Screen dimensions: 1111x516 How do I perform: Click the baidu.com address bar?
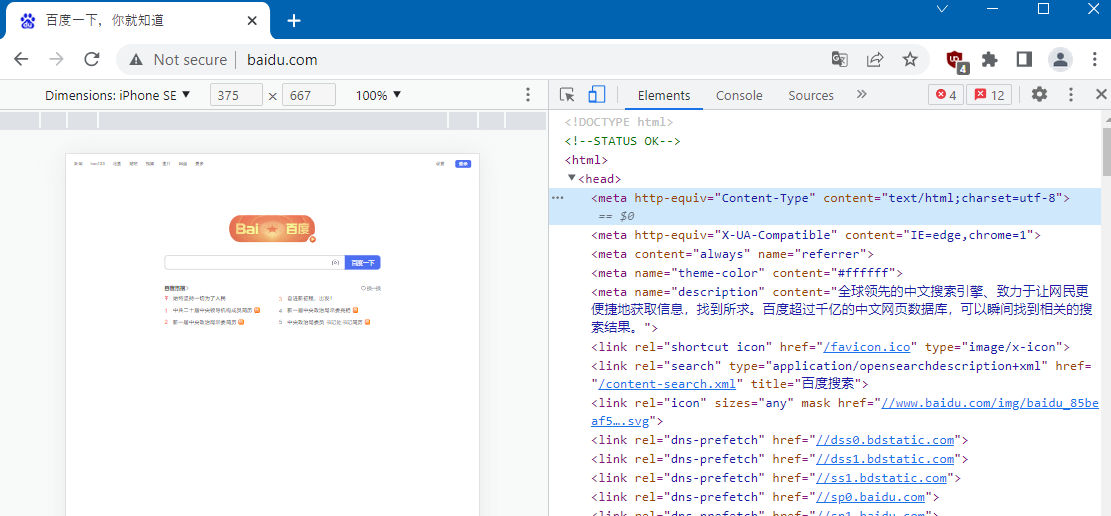[x=524, y=60]
